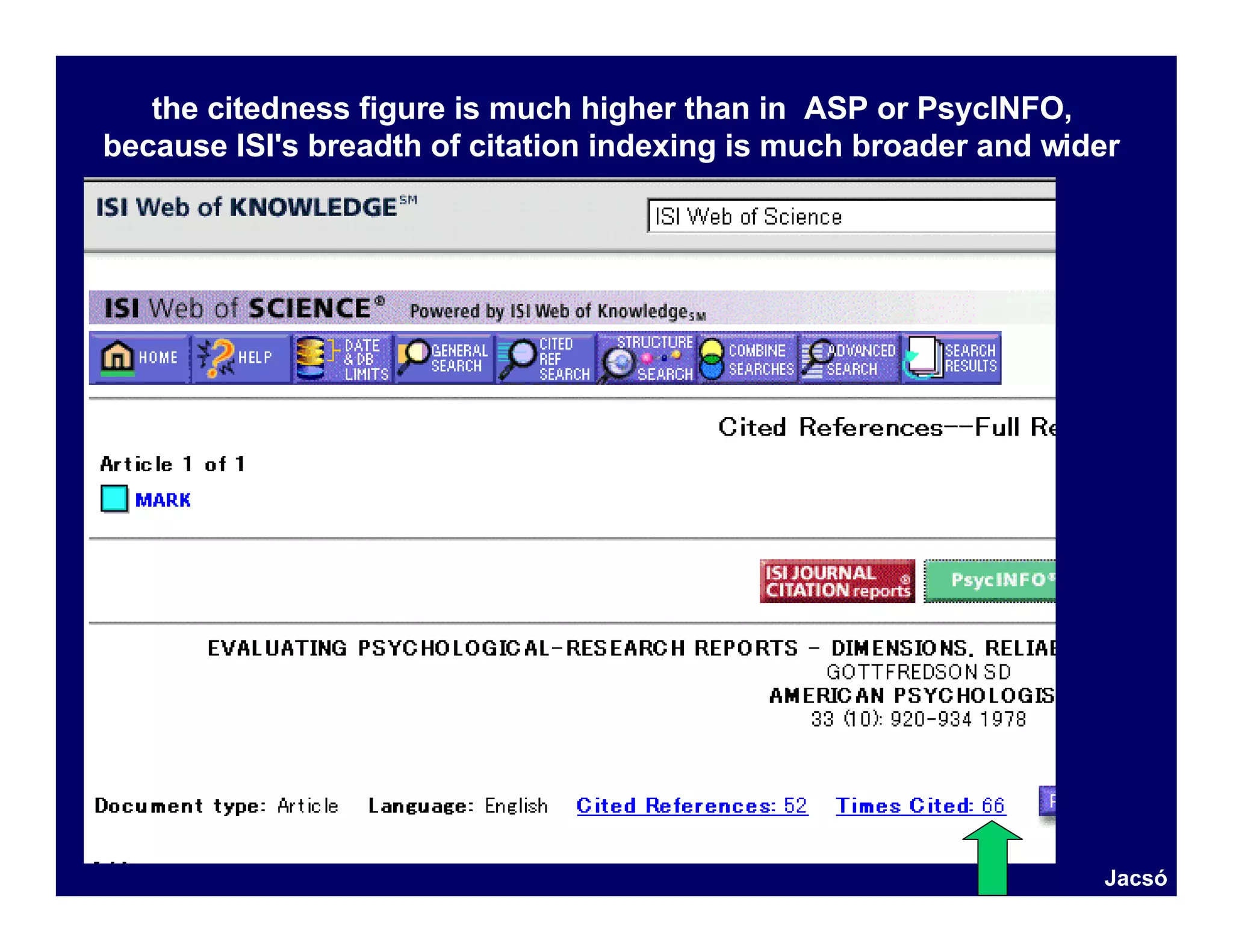Open Times Cited: 66 link
The width and height of the screenshot is (1233, 952).
tap(921, 805)
